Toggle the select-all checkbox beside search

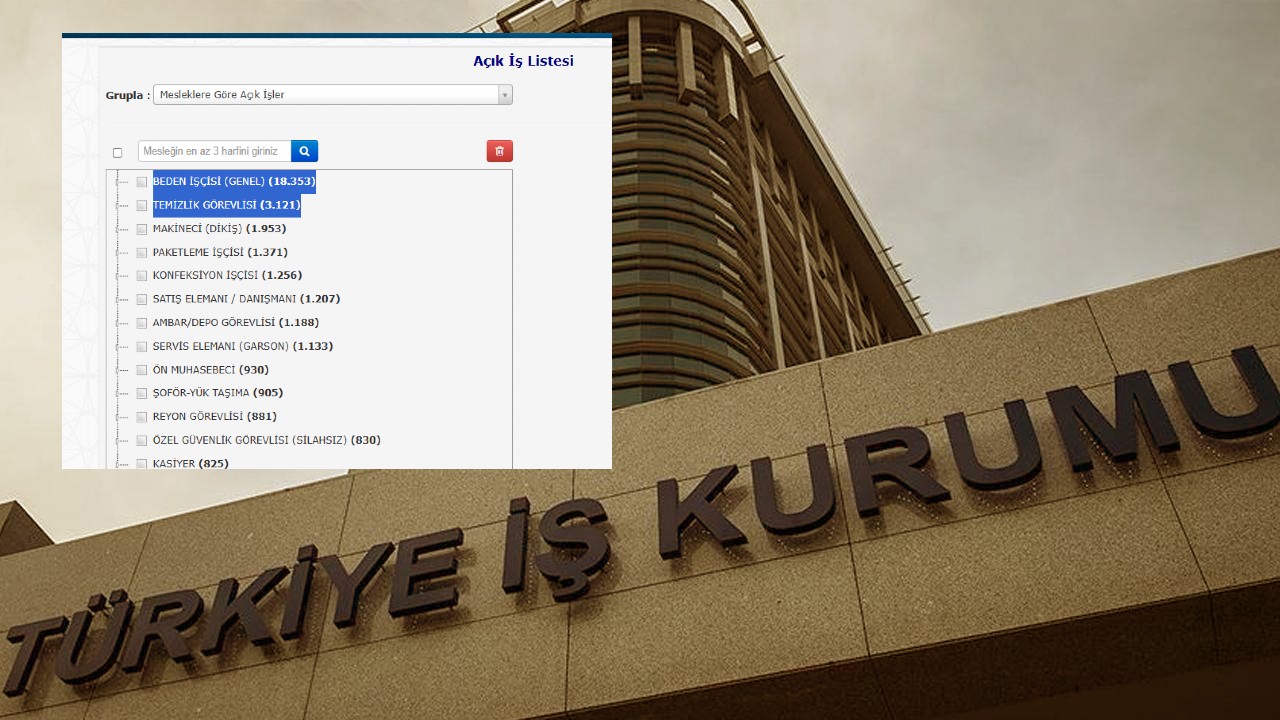[117, 153]
